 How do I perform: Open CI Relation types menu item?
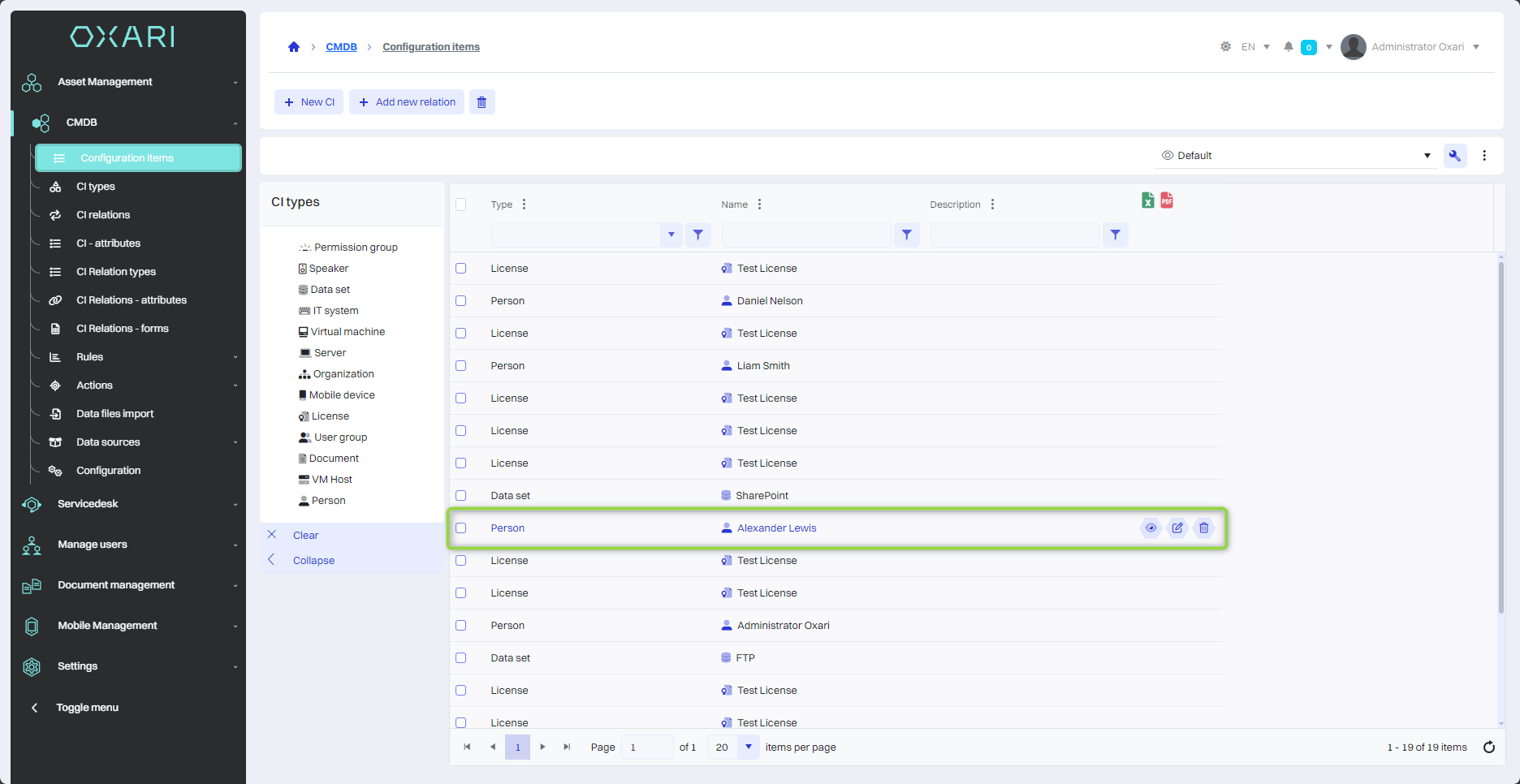(x=115, y=272)
